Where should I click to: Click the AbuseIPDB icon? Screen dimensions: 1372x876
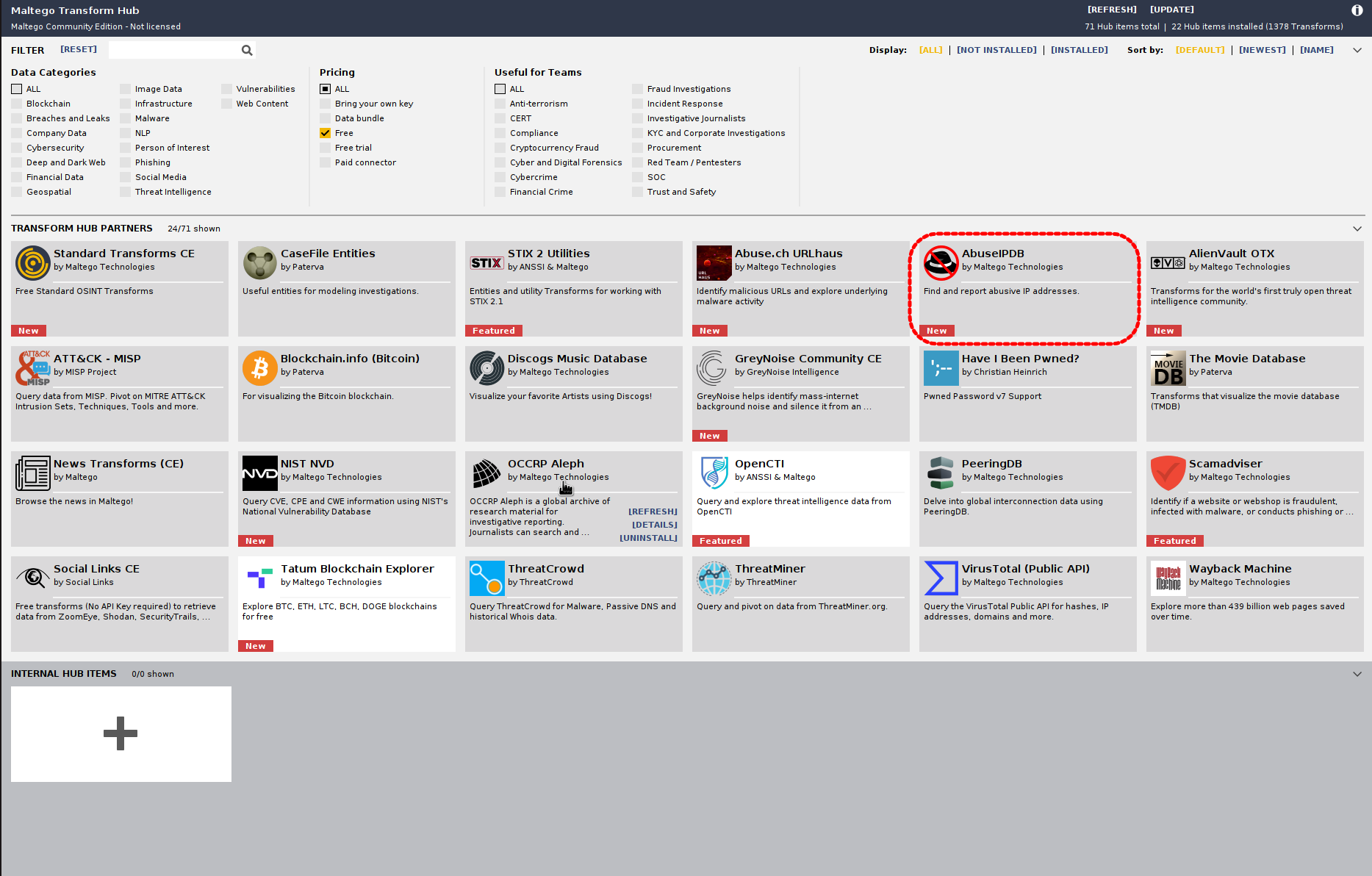[x=941, y=263]
